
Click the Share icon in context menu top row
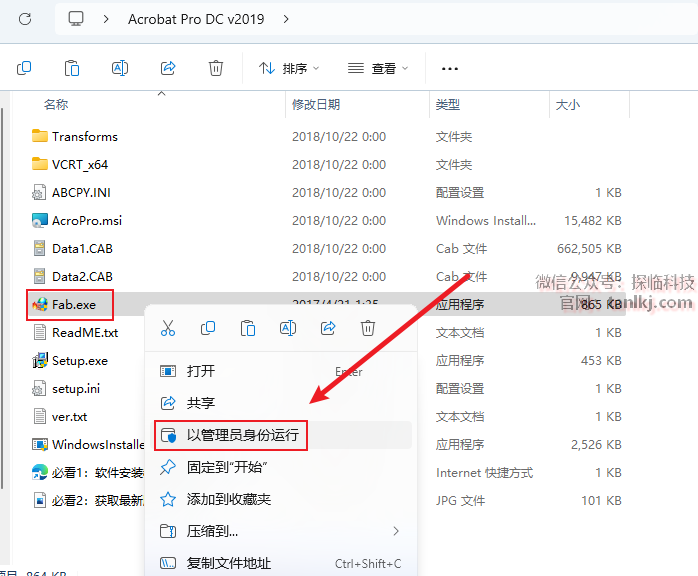click(x=328, y=328)
